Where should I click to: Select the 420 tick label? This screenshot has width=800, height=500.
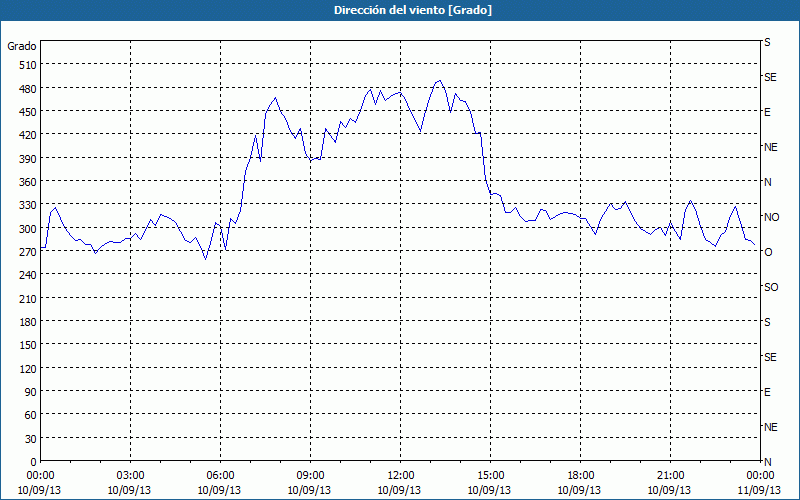tap(28, 135)
